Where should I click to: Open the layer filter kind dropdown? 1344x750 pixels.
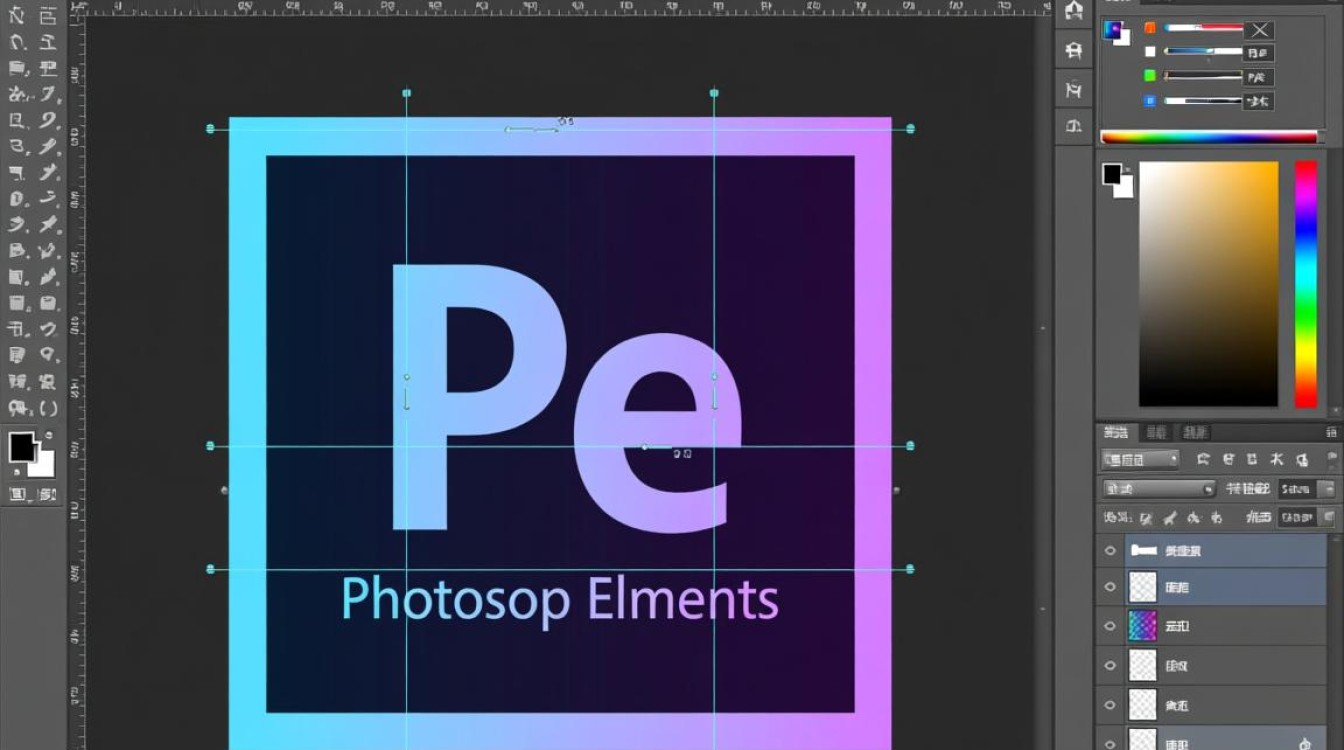click(1141, 459)
